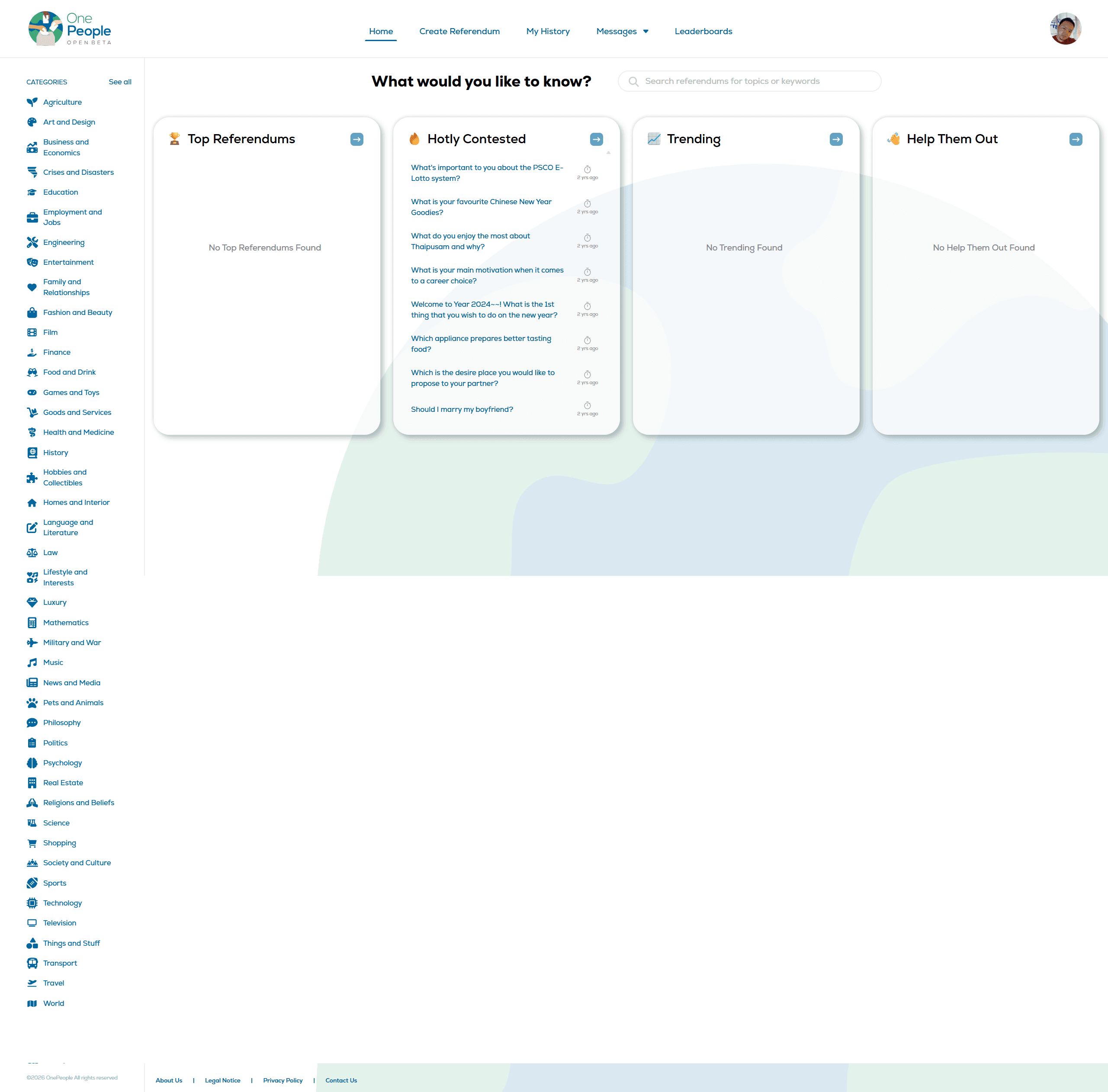
Task: Select the Society and Culture category
Action: pos(77,863)
